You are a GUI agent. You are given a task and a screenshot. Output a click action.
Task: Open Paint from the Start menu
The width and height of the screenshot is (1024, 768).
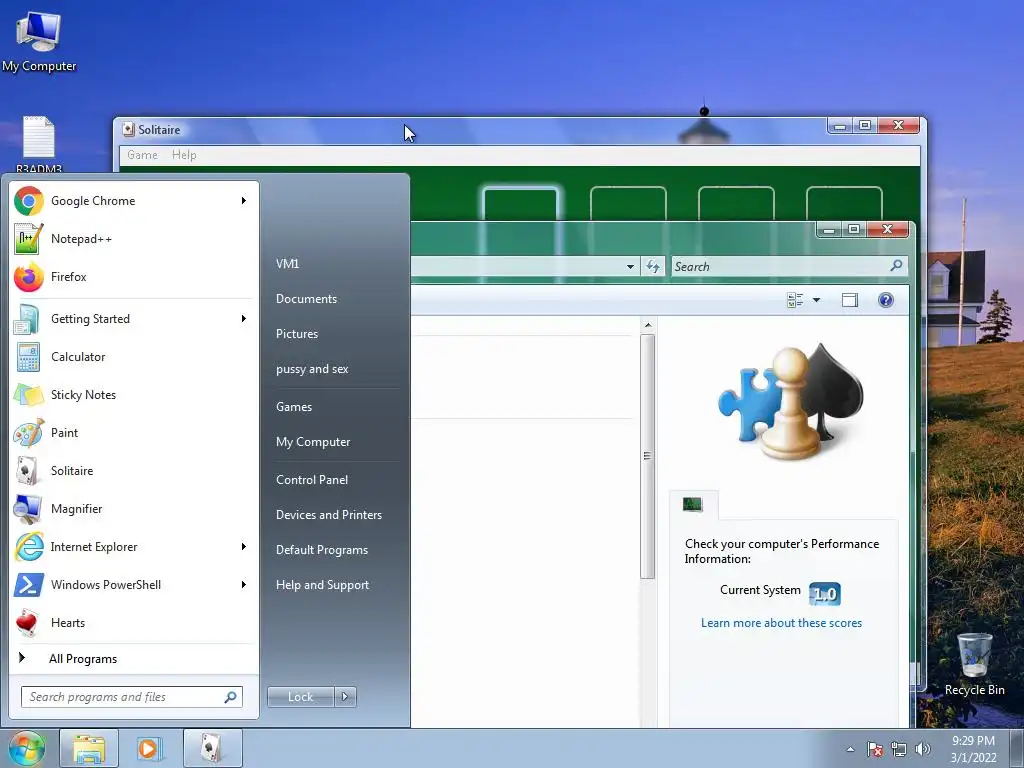pyautogui.click(x=133, y=433)
